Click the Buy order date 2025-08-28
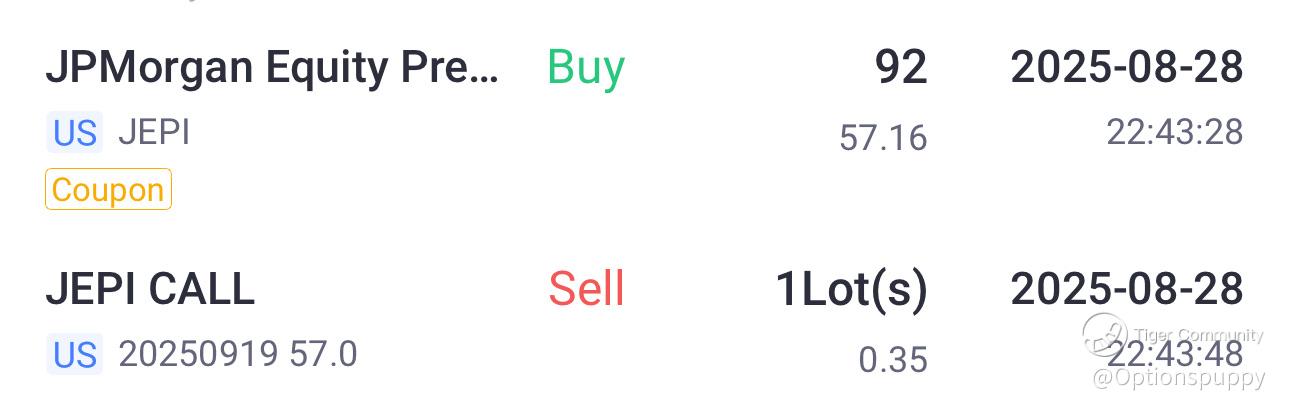Image resolution: width=1290 pixels, height=406 pixels. [1127, 68]
